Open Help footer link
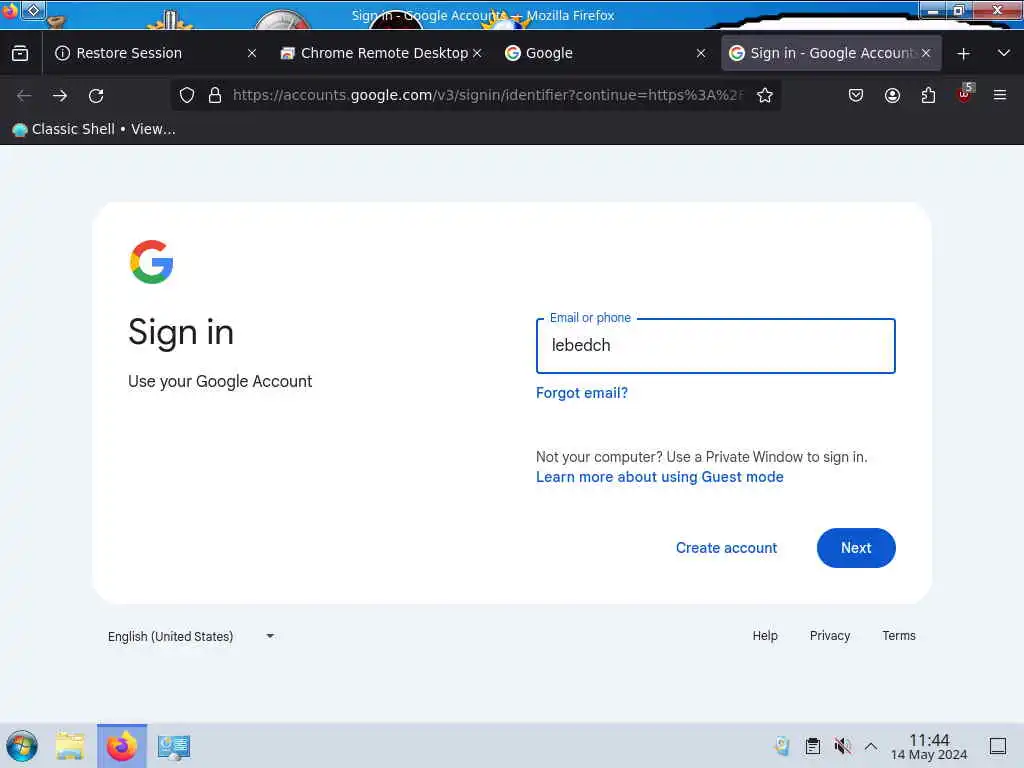 (765, 635)
